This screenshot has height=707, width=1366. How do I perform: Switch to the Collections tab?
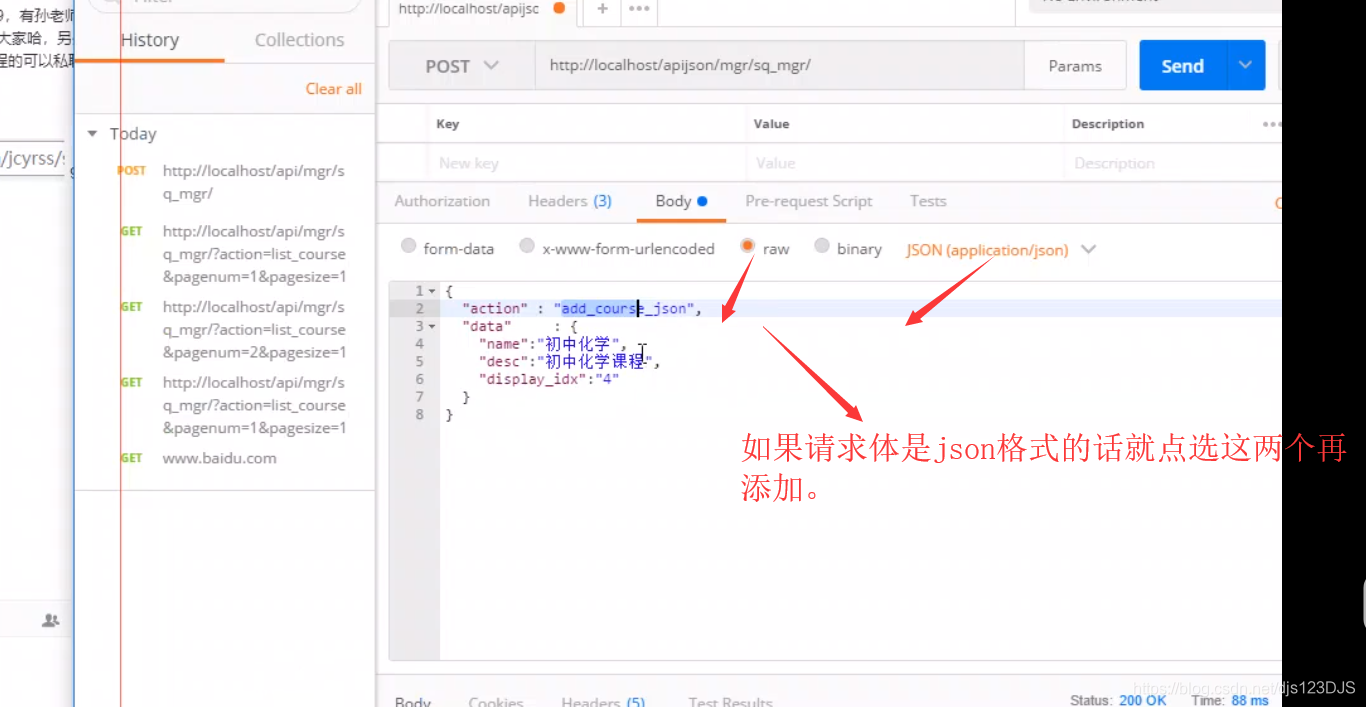(x=299, y=40)
